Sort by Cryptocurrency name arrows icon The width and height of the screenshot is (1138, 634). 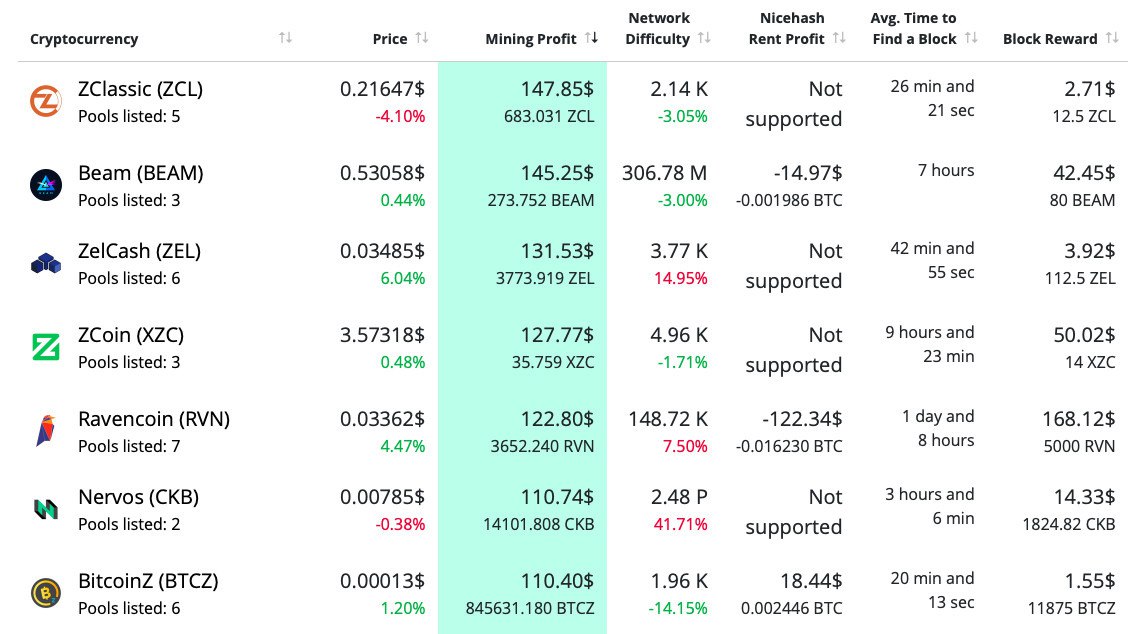(x=286, y=38)
